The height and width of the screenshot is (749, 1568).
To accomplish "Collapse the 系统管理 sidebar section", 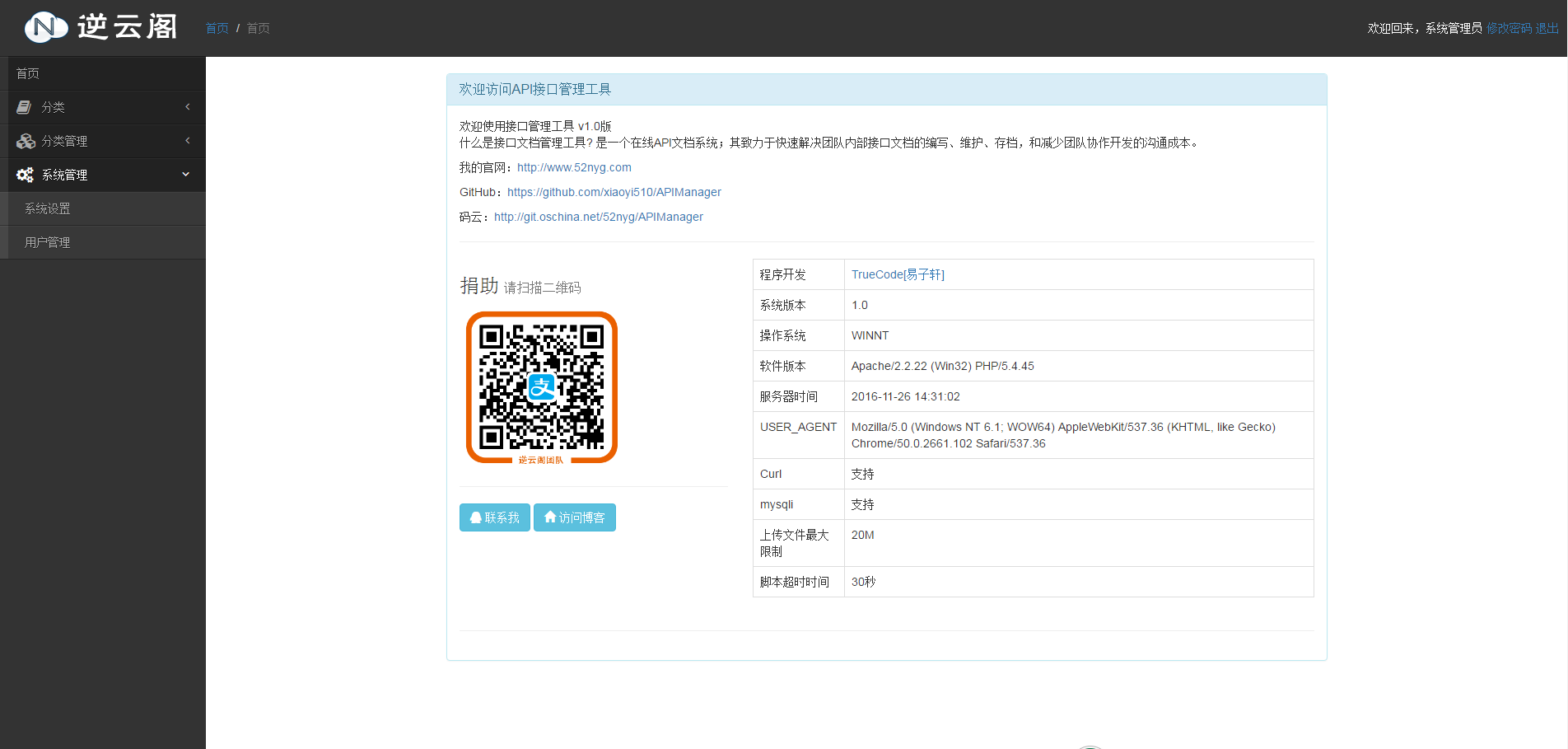I will click(x=103, y=175).
